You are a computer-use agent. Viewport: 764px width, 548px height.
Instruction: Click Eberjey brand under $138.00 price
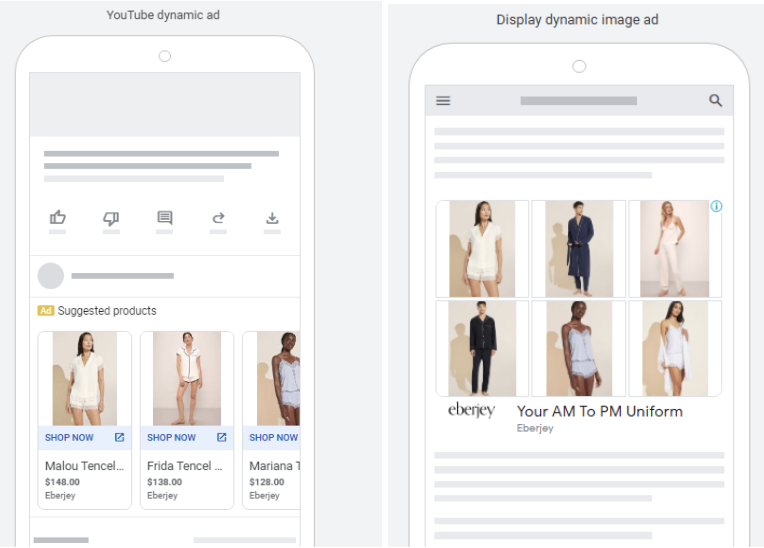(163, 495)
